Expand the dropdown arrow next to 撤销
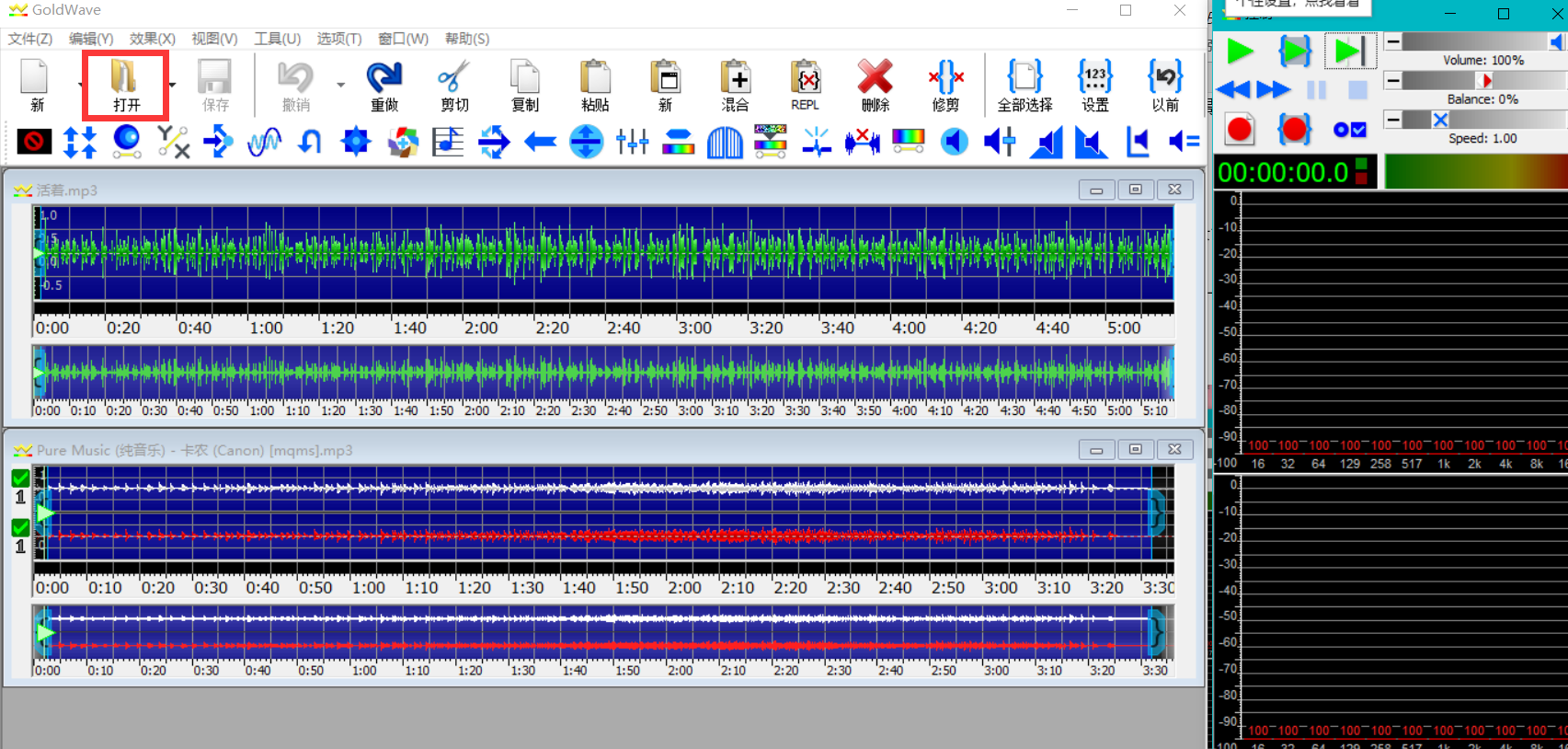1568x749 pixels. tap(340, 85)
